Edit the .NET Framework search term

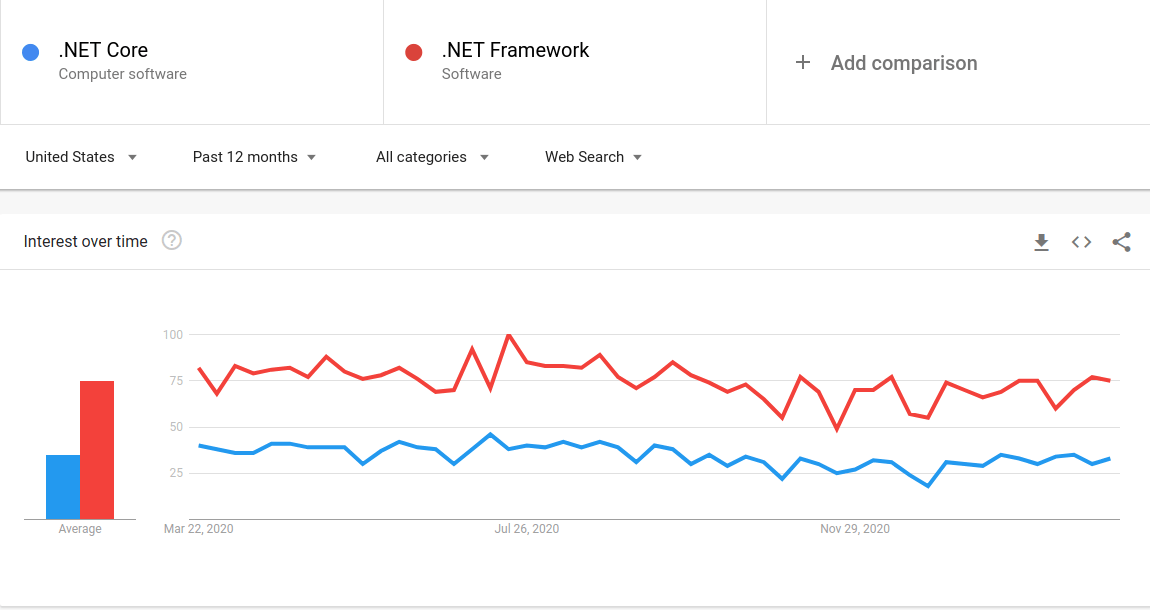point(515,51)
